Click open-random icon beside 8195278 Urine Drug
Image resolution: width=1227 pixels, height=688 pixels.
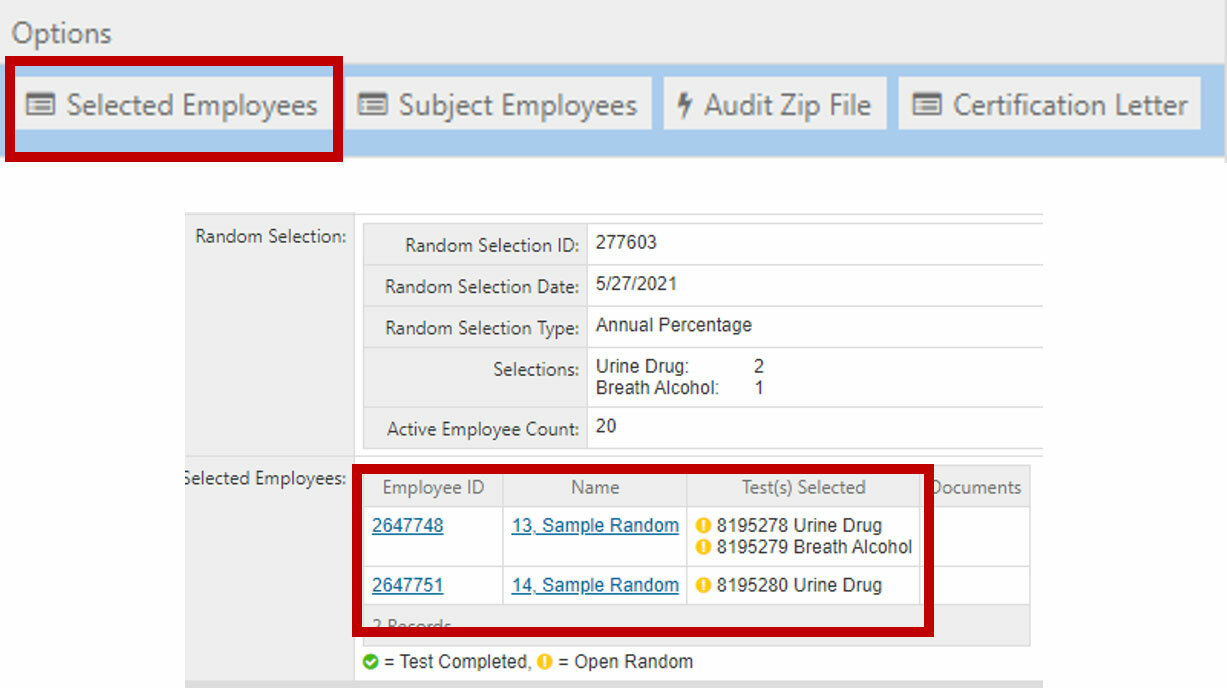tap(704, 526)
